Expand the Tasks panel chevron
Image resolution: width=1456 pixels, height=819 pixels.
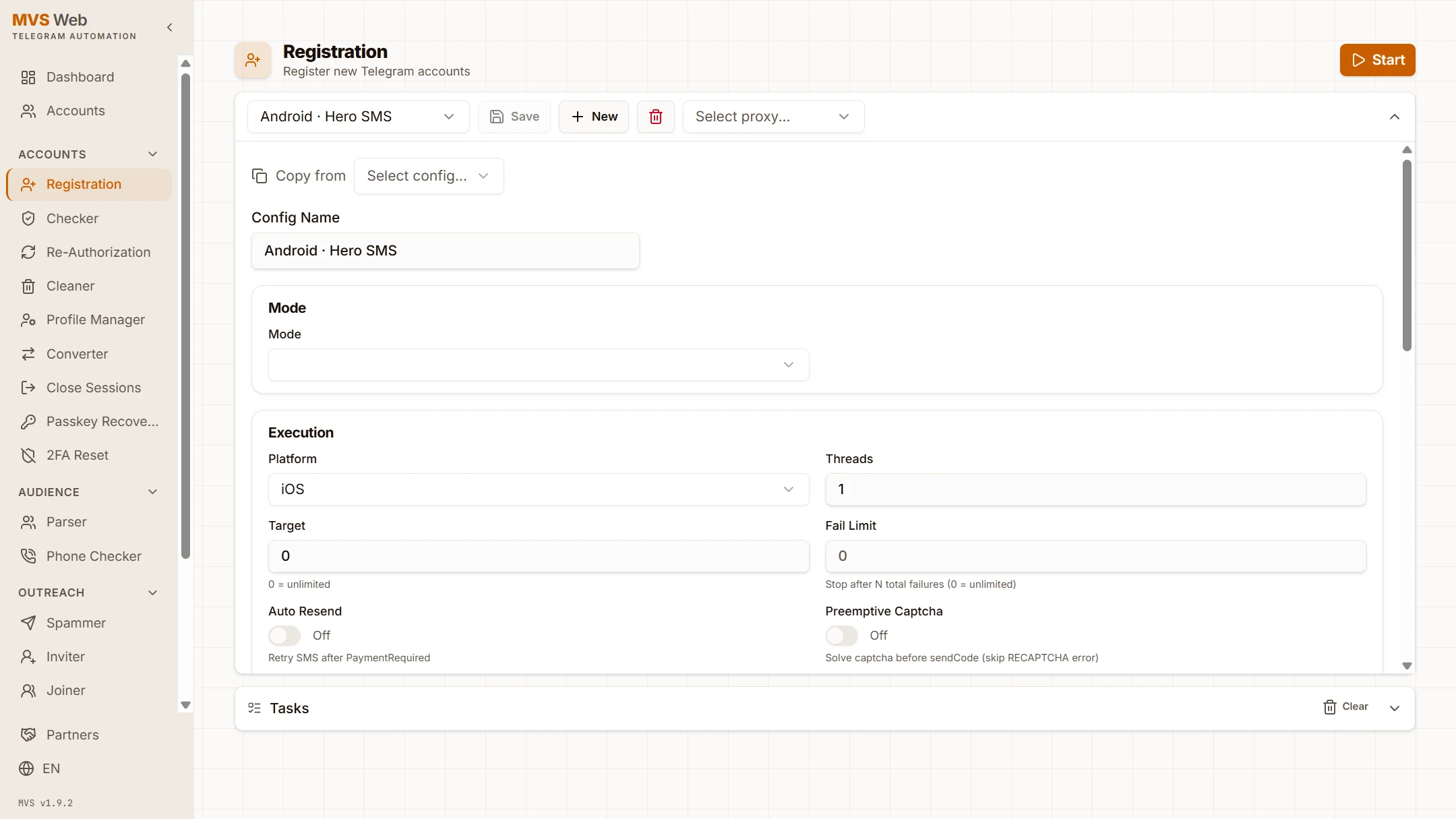coord(1395,708)
